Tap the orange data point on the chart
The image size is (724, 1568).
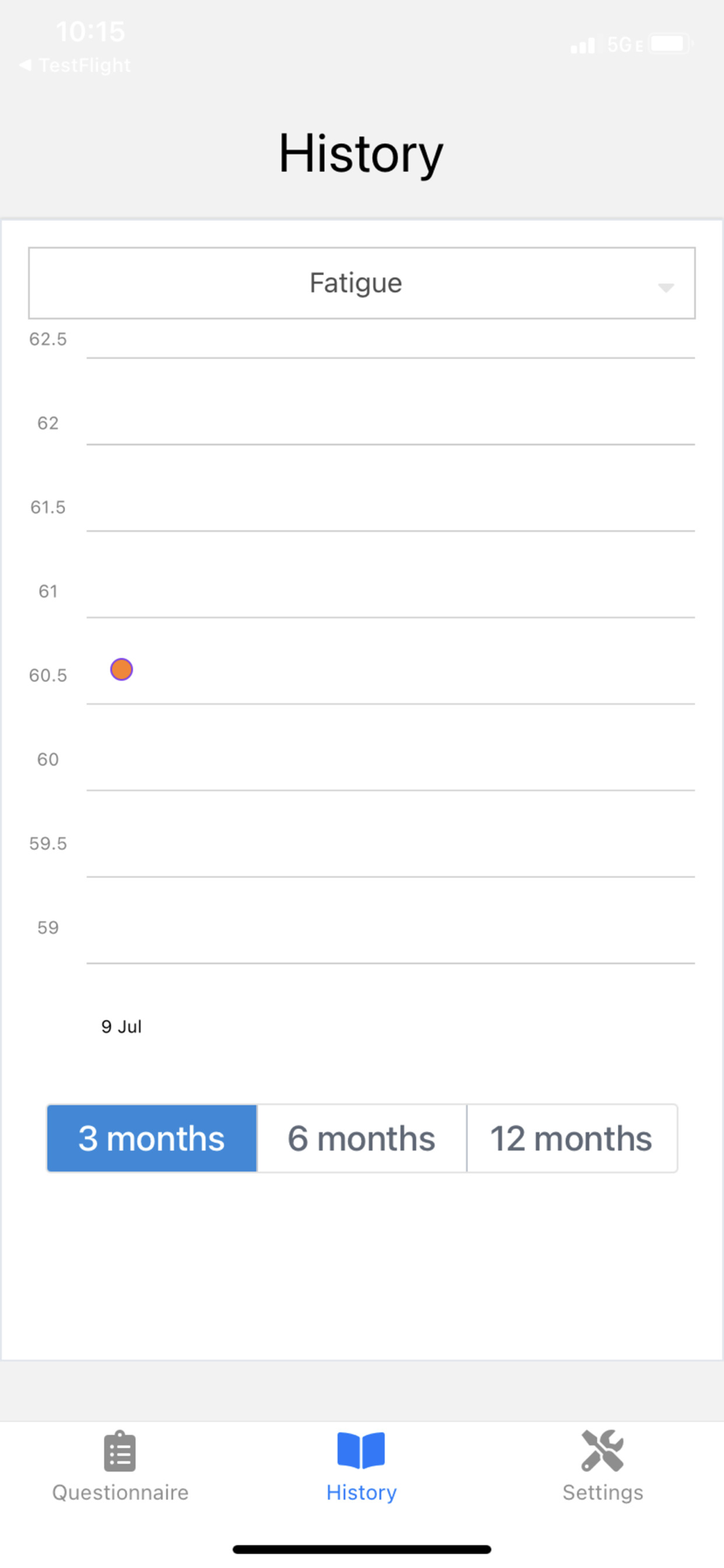click(x=121, y=670)
